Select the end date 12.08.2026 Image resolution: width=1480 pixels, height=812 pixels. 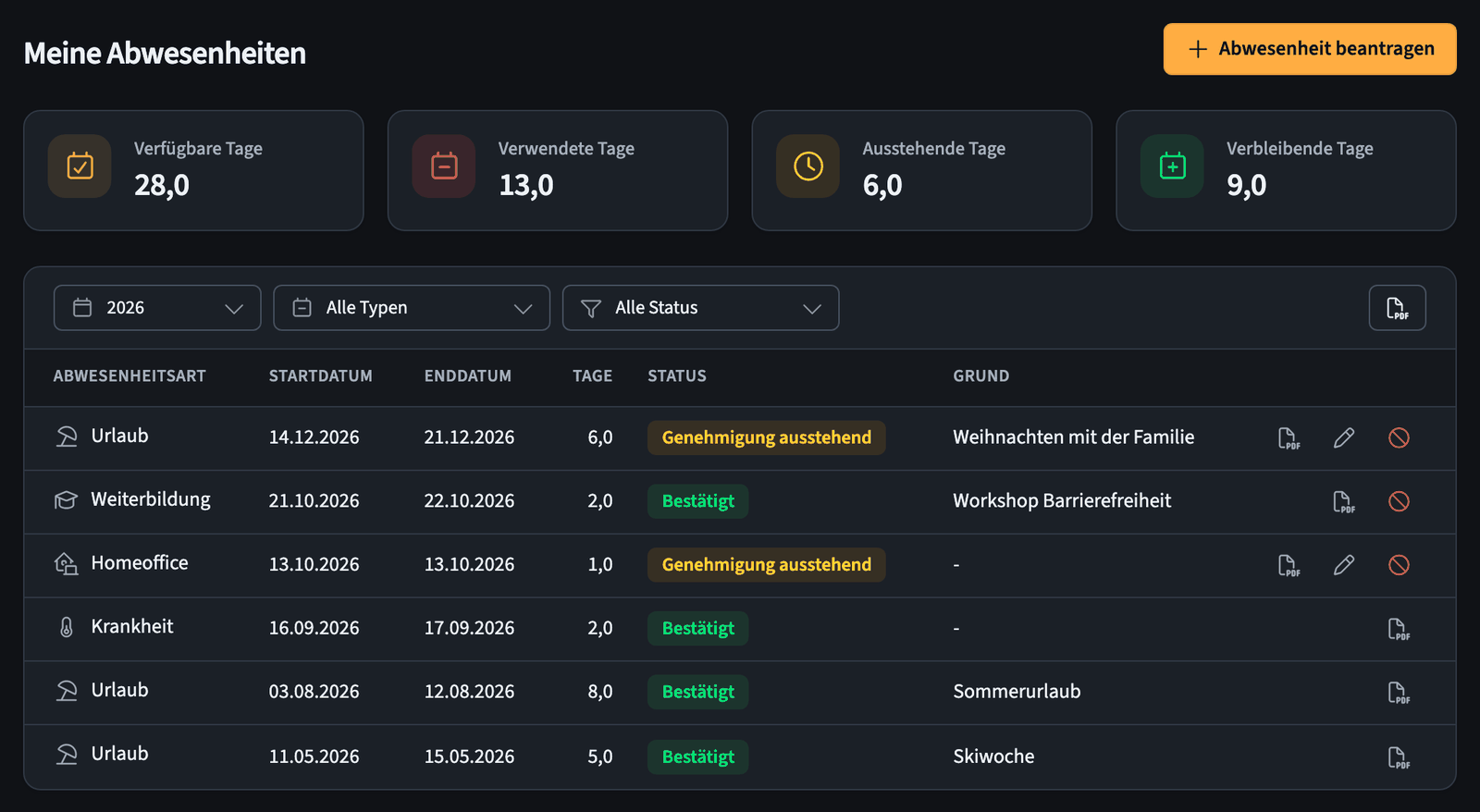pyautogui.click(x=469, y=692)
